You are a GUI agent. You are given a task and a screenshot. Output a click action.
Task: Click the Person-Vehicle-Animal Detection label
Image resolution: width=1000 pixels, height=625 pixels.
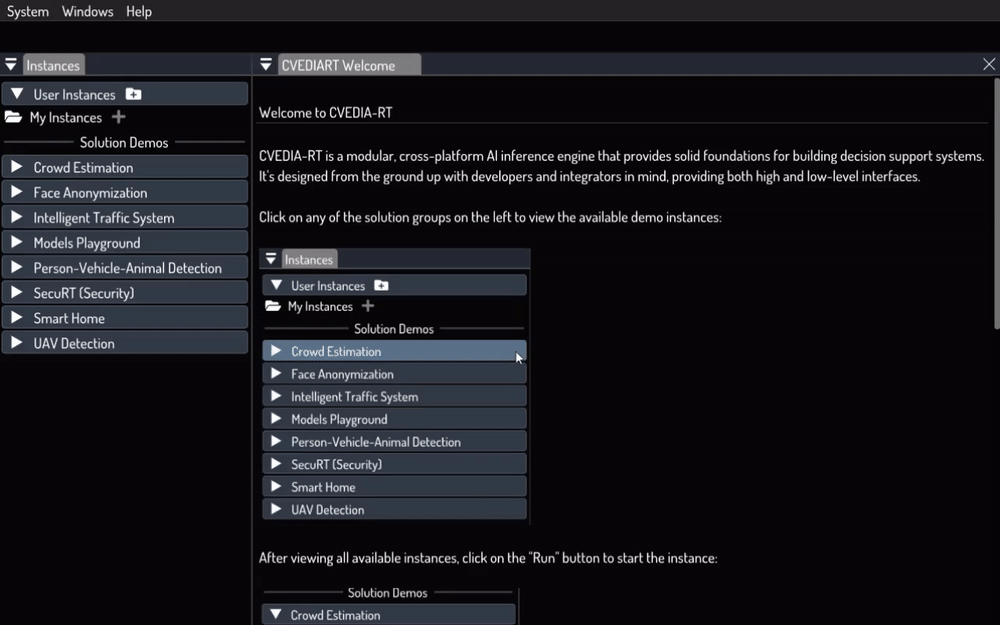tap(128, 268)
